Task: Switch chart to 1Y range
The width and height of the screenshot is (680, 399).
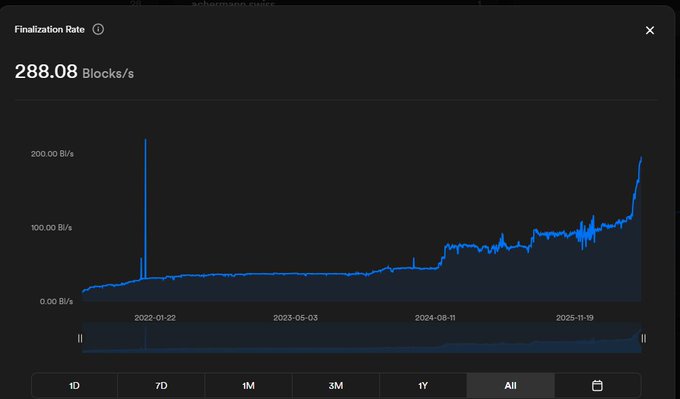Action: [423, 386]
